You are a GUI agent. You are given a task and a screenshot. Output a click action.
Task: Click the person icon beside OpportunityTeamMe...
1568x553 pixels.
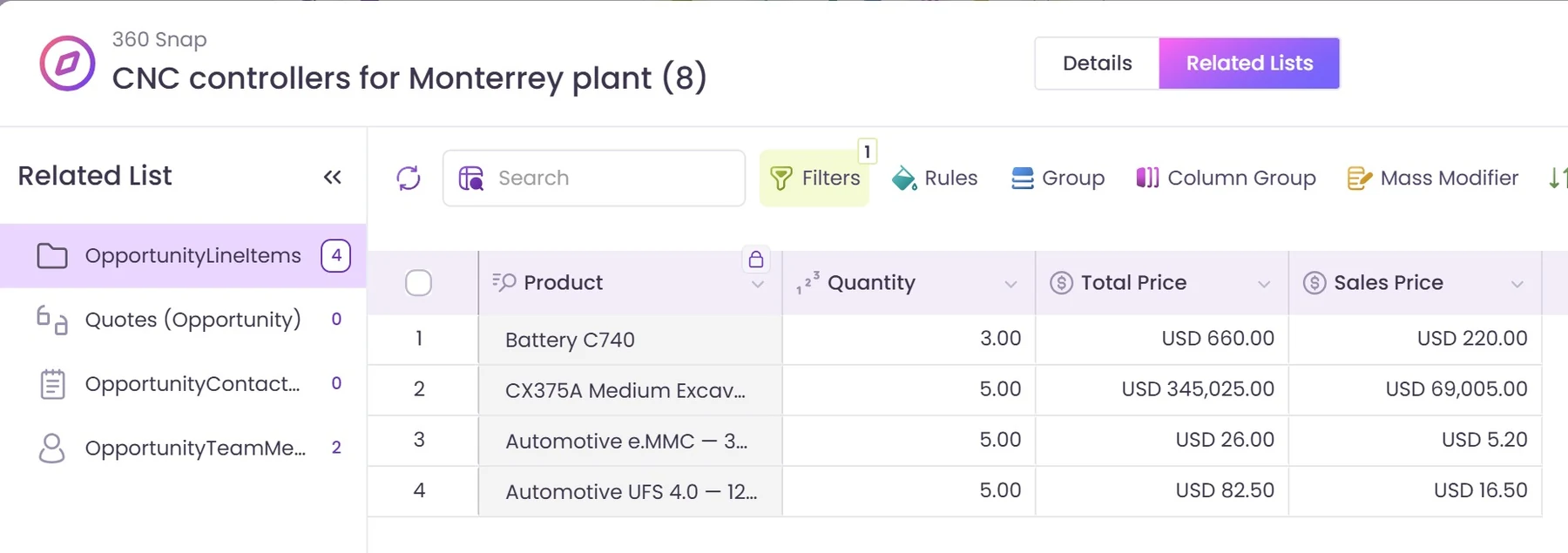tap(52, 448)
